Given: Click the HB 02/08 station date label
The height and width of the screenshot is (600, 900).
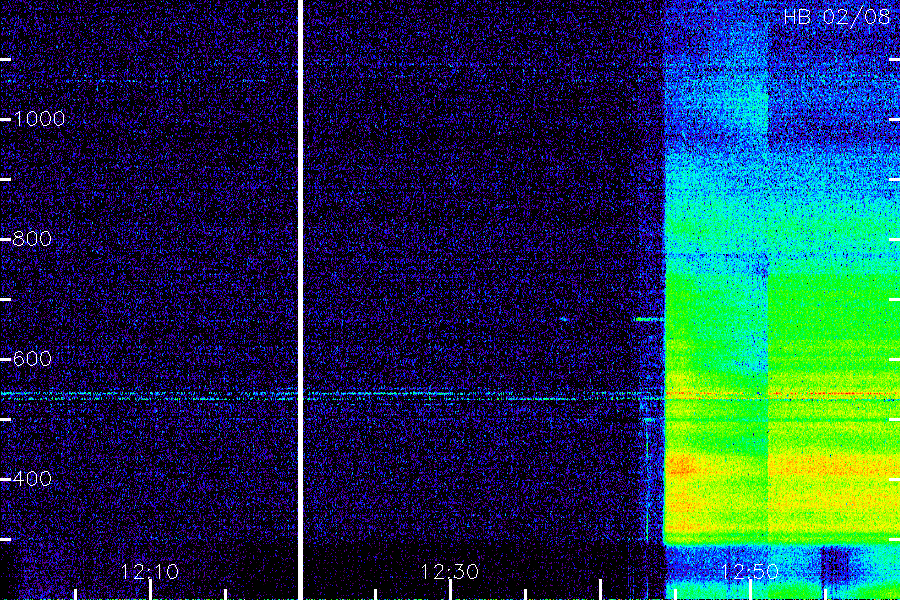Looking at the screenshot, I should pos(836,17).
